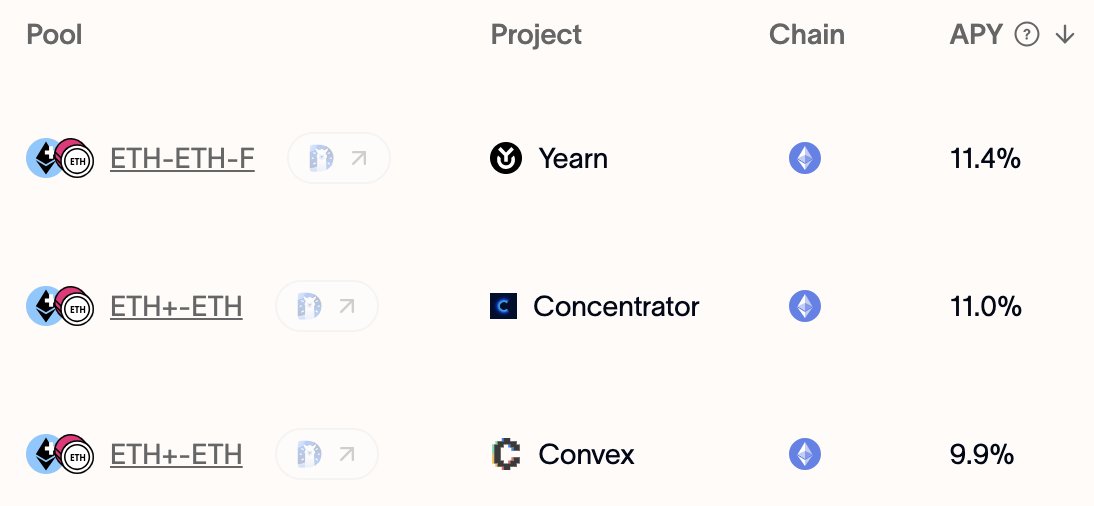Click the Convex project logo icon
The height and width of the screenshot is (506, 1094).
coord(506,454)
